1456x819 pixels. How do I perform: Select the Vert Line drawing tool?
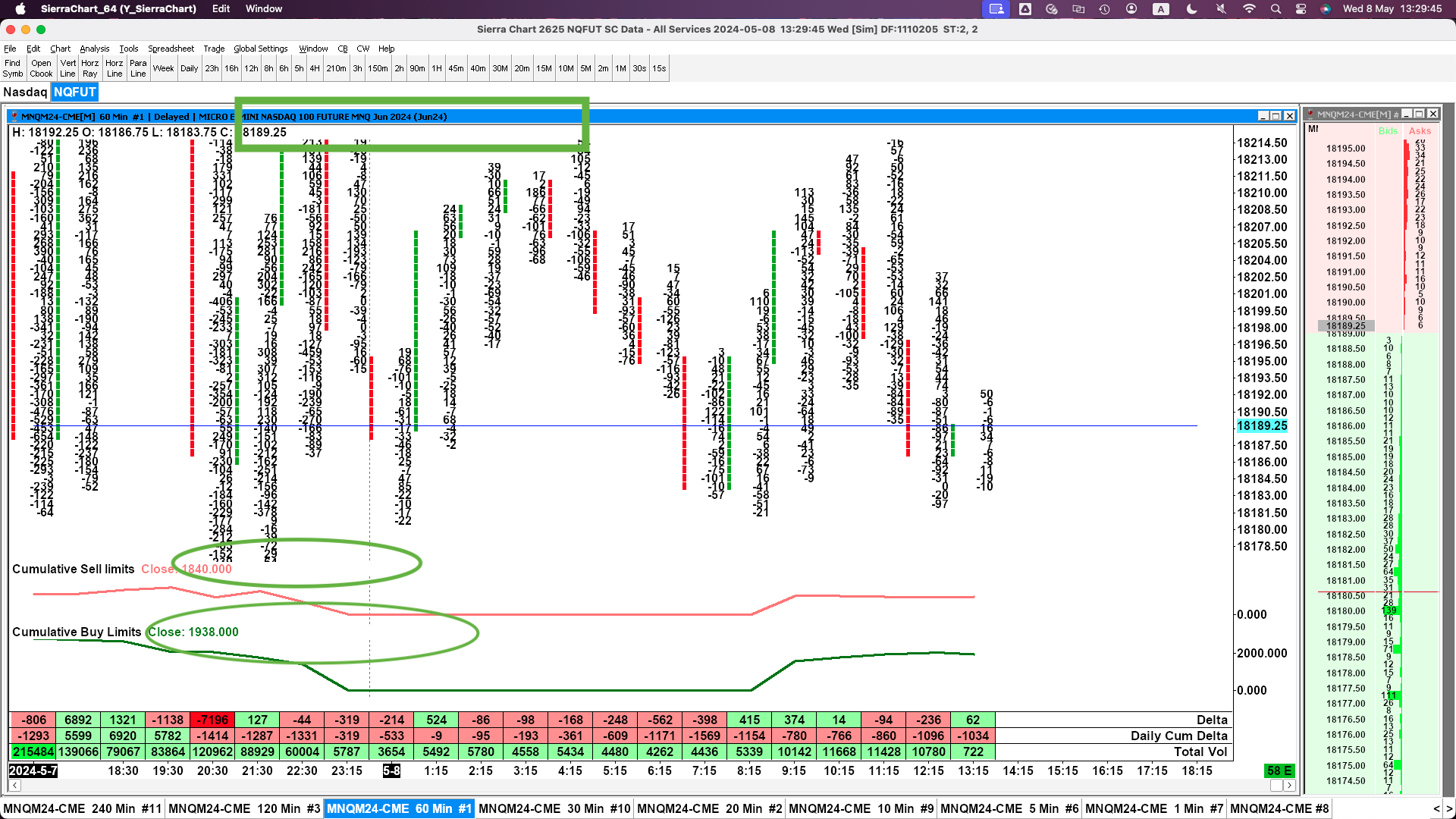pos(67,68)
